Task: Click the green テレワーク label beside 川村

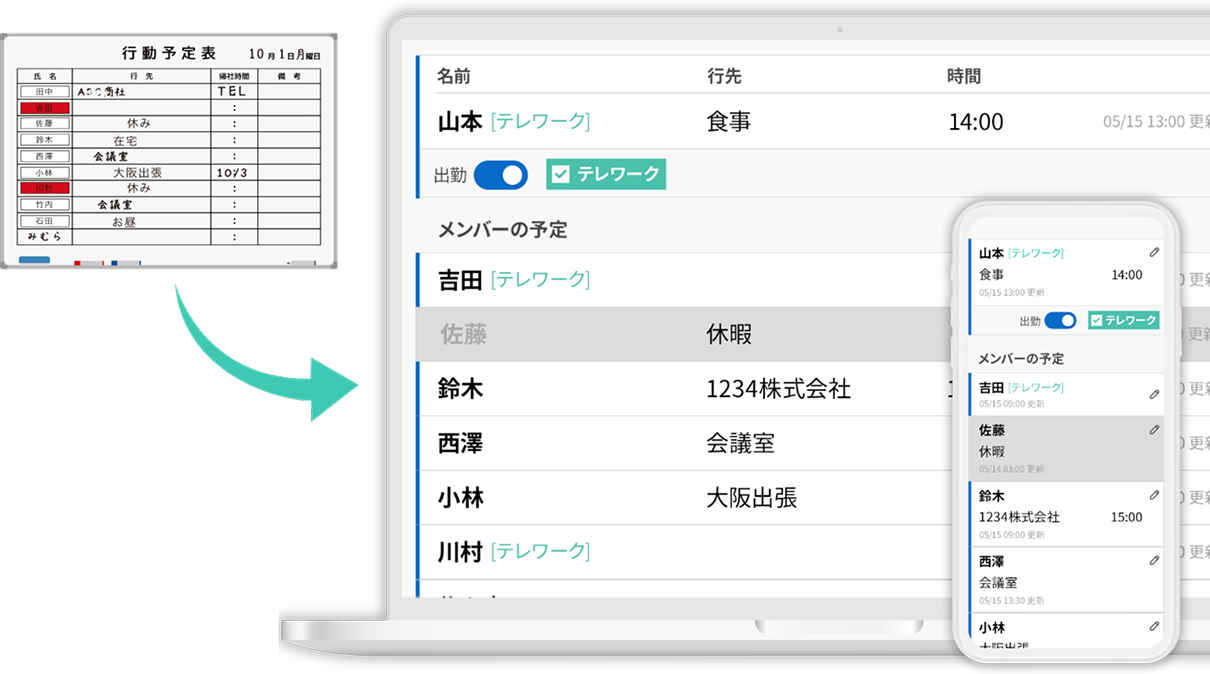Action: (540, 550)
